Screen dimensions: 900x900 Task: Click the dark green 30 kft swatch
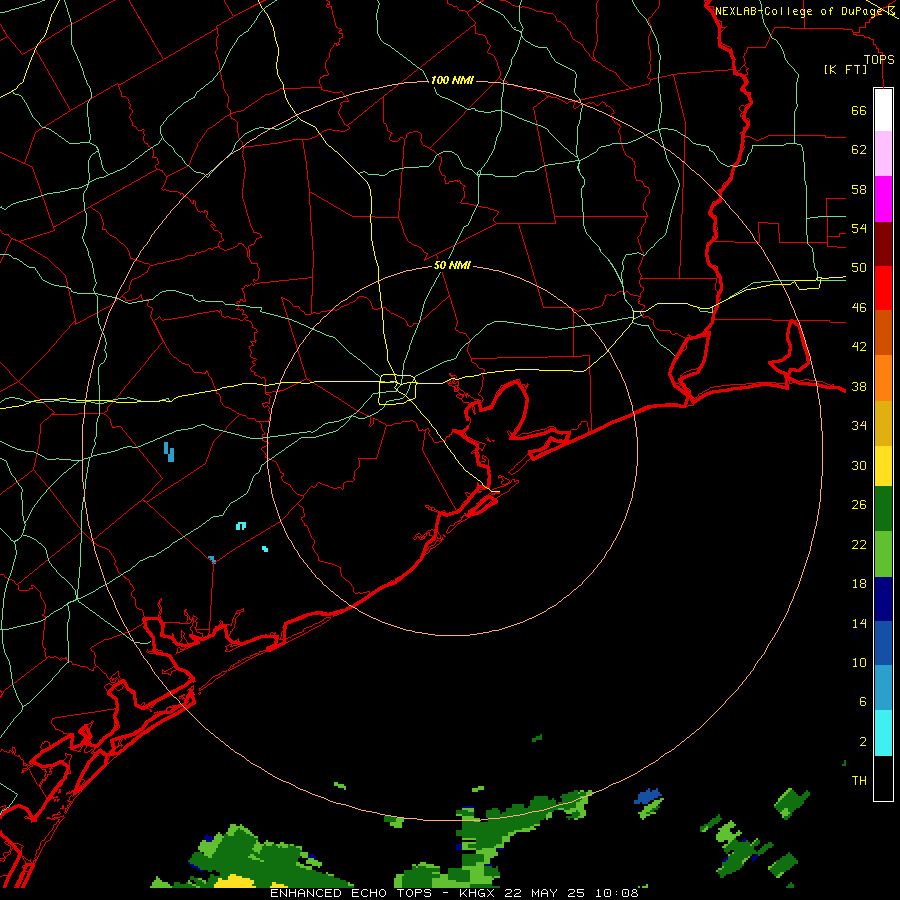pyautogui.click(x=883, y=509)
